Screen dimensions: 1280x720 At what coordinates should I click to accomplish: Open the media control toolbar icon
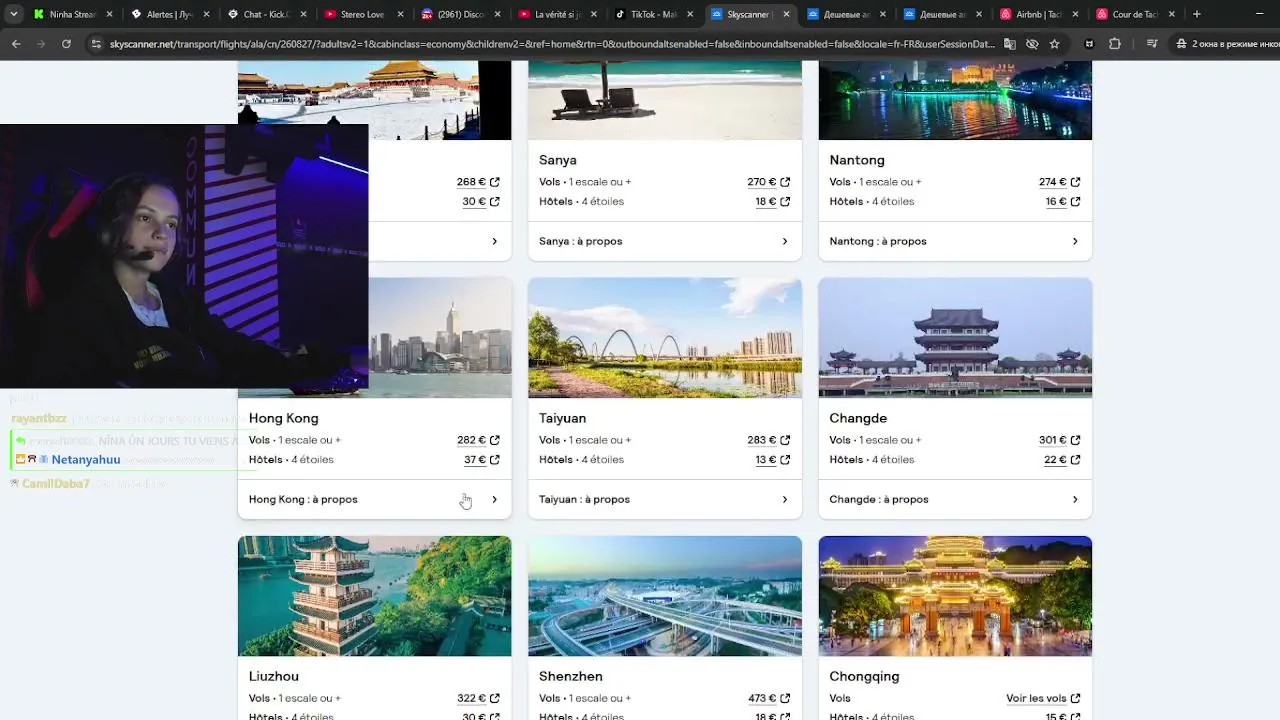[1152, 44]
